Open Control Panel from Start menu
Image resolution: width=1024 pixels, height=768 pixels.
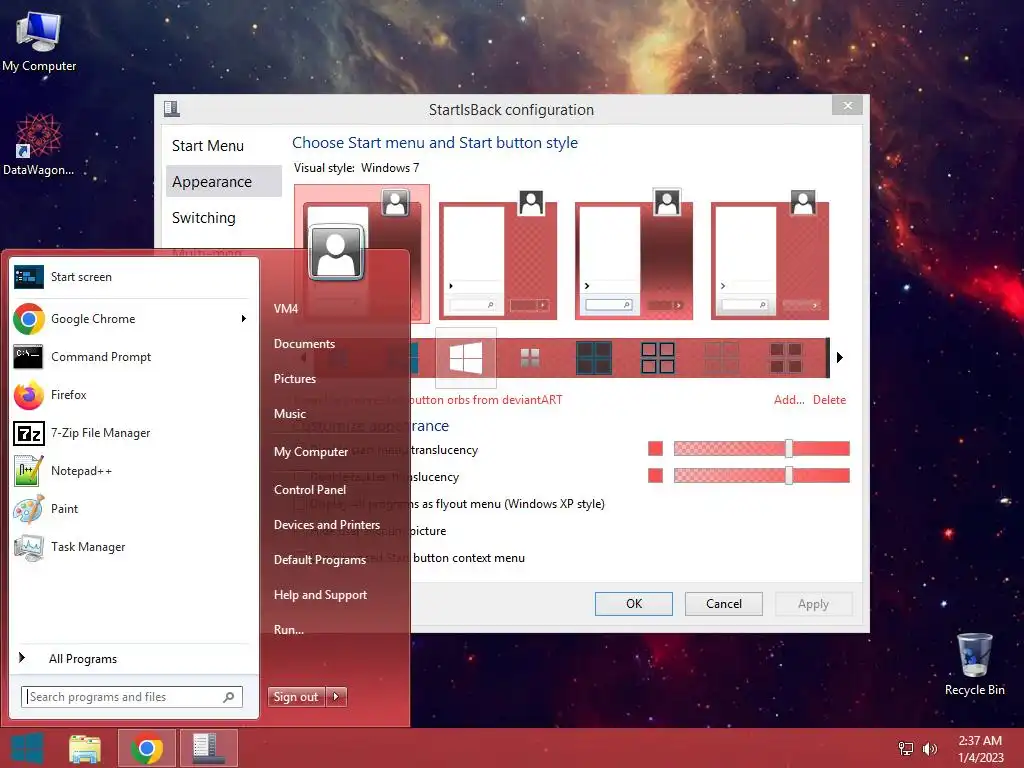coord(310,490)
